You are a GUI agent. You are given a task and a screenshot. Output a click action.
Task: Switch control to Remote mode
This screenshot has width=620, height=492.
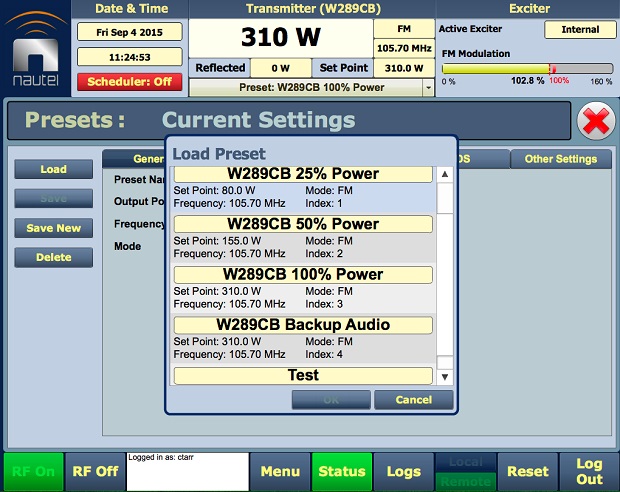click(x=466, y=481)
